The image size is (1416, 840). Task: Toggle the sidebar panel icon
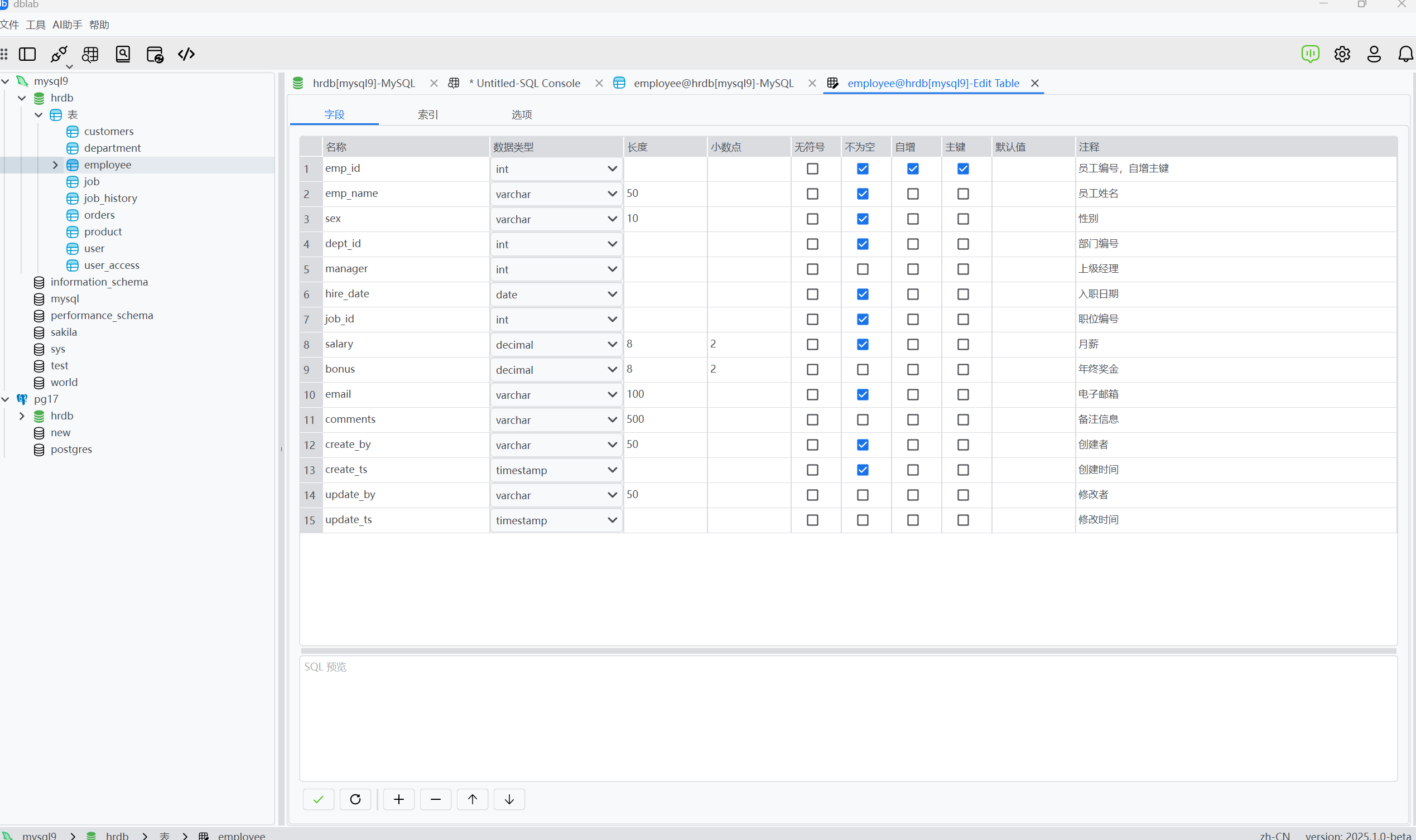click(x=27, y=54)
